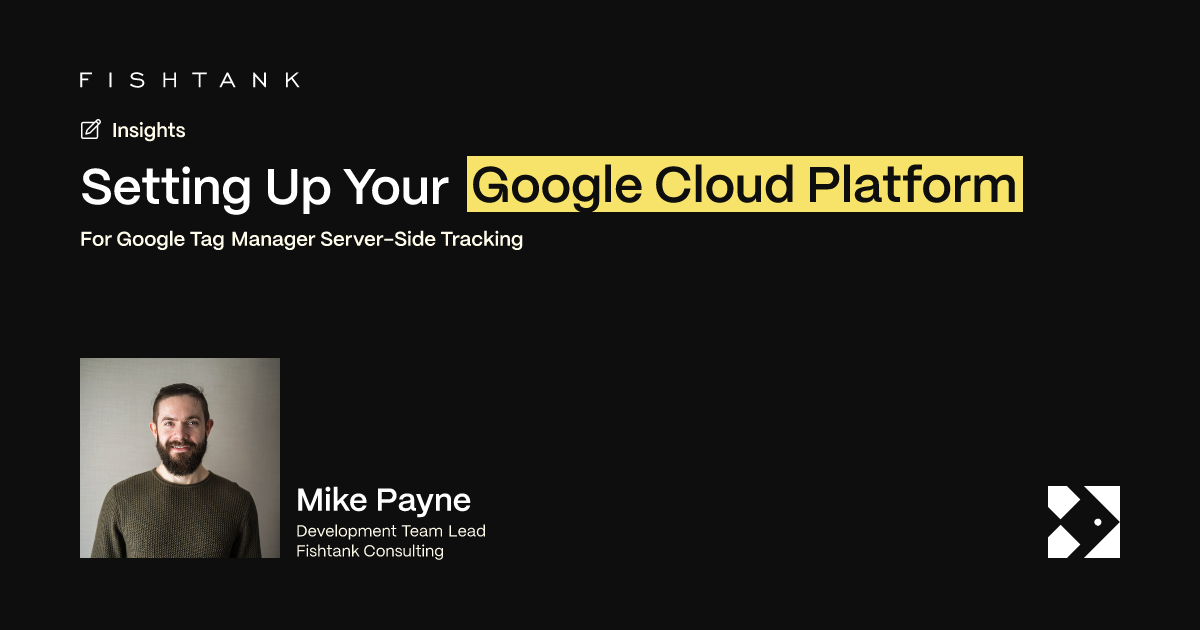This screenshot has width=1200, height=630.
Task: Click the highlighted 'Google Cloud Platform' text
Action: pos(745,184)
